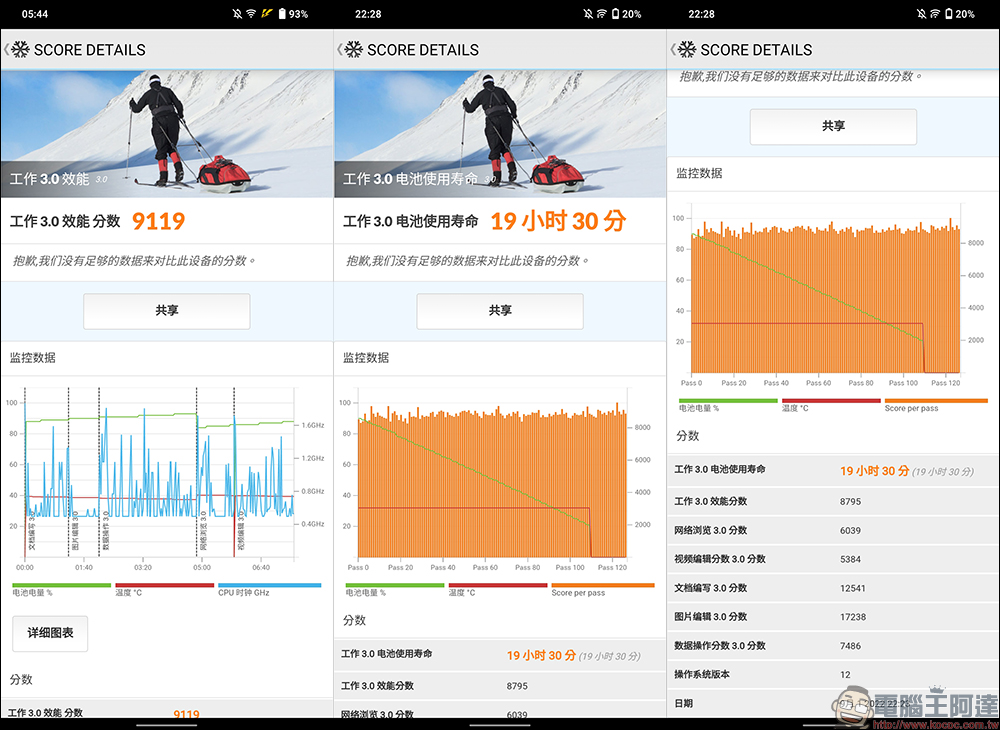Image resolution: width=1000 pixels, height=730 pixels.
Task: Select the 工作 3.0 效能分数 row on right screen
Action: click(833, 502)
